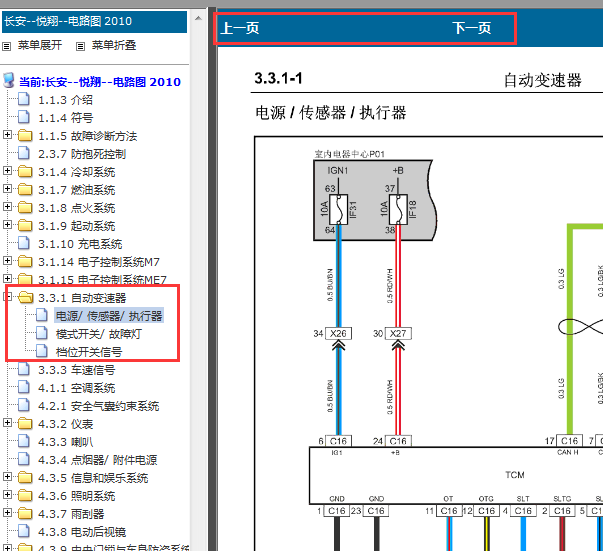The height and width of the screenshot is (551, 603).
Task: Click 菜单折叠 to collapse all menus
Action: (114, 45)
